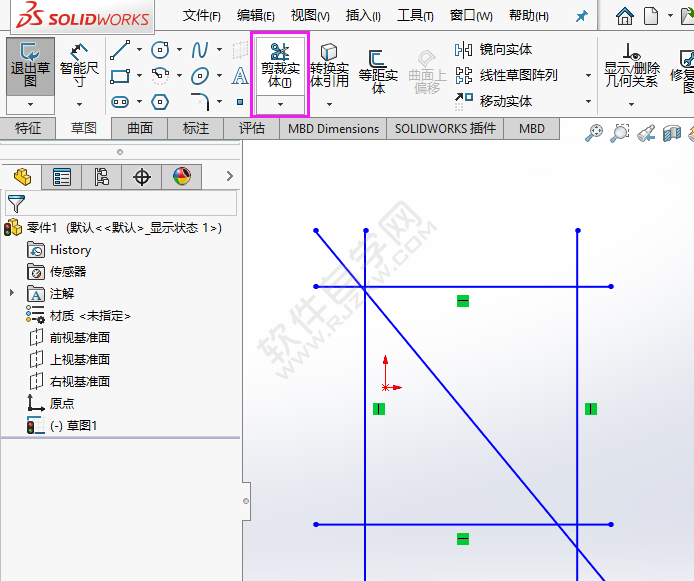Click the Home icon in title bar
This screenshot has height=581, width=694.
coord(625,16)
